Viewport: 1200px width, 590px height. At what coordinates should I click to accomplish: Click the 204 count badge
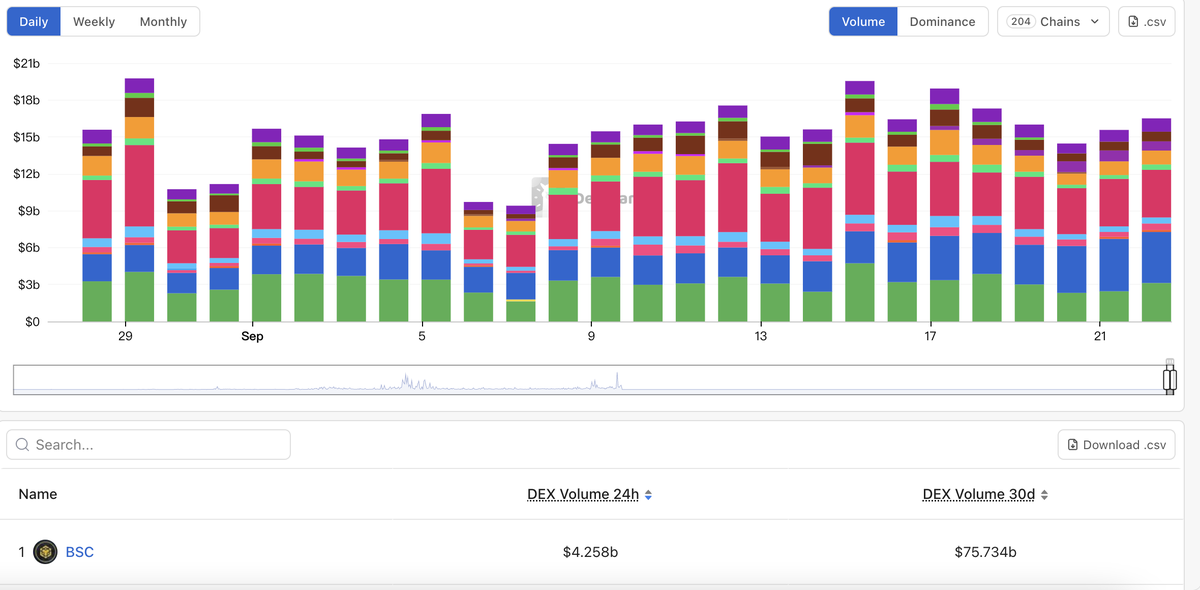(x=1020, y=22)
